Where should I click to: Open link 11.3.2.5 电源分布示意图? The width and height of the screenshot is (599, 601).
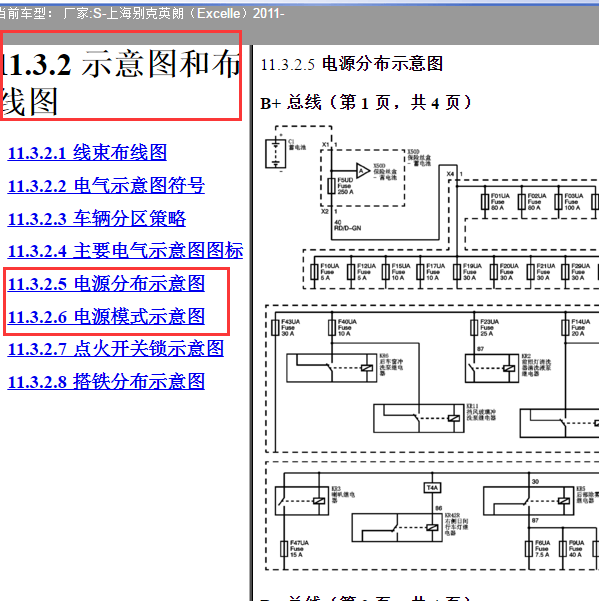[106, 284]
